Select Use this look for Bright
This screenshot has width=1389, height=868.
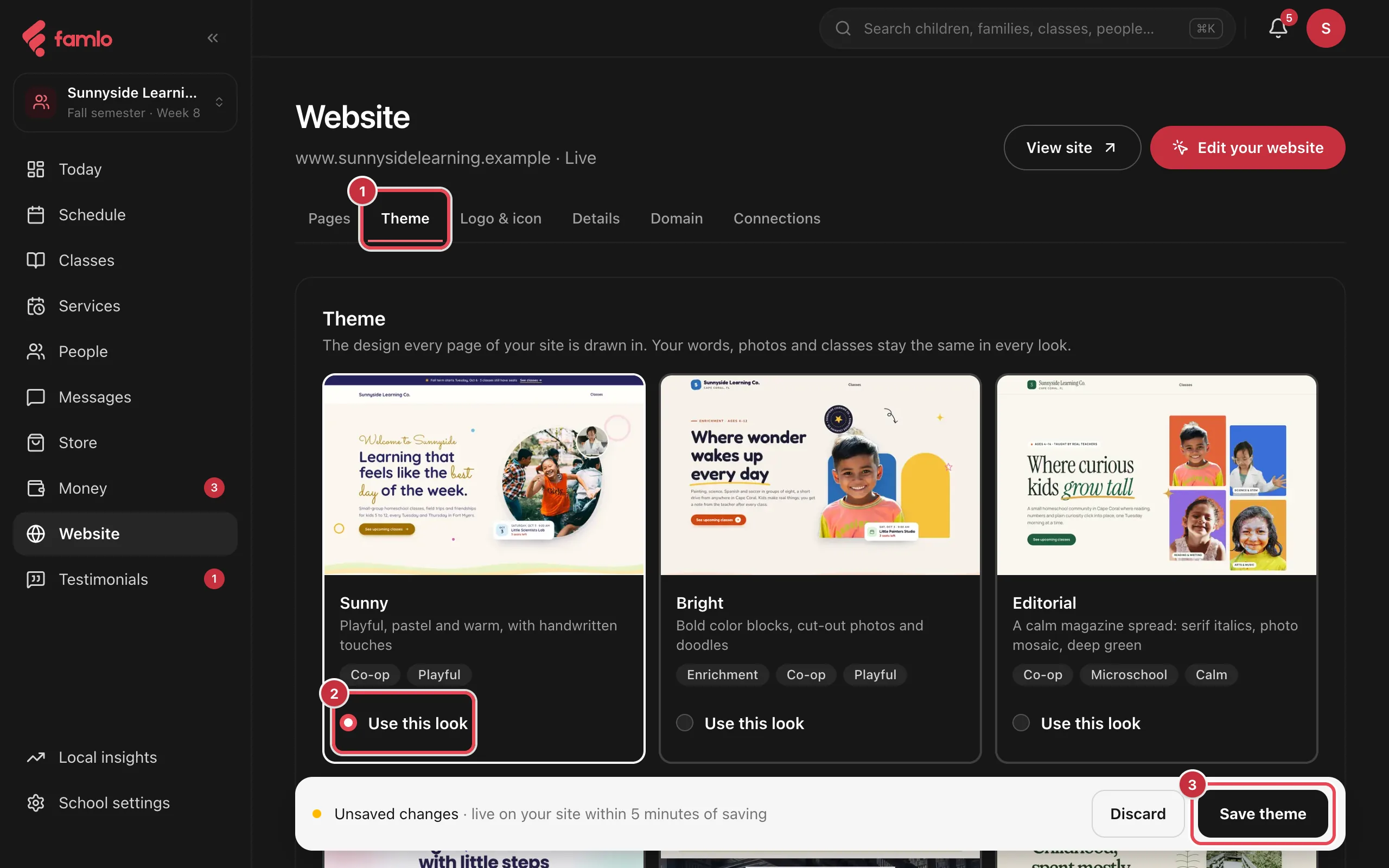[x=741, y=723]
